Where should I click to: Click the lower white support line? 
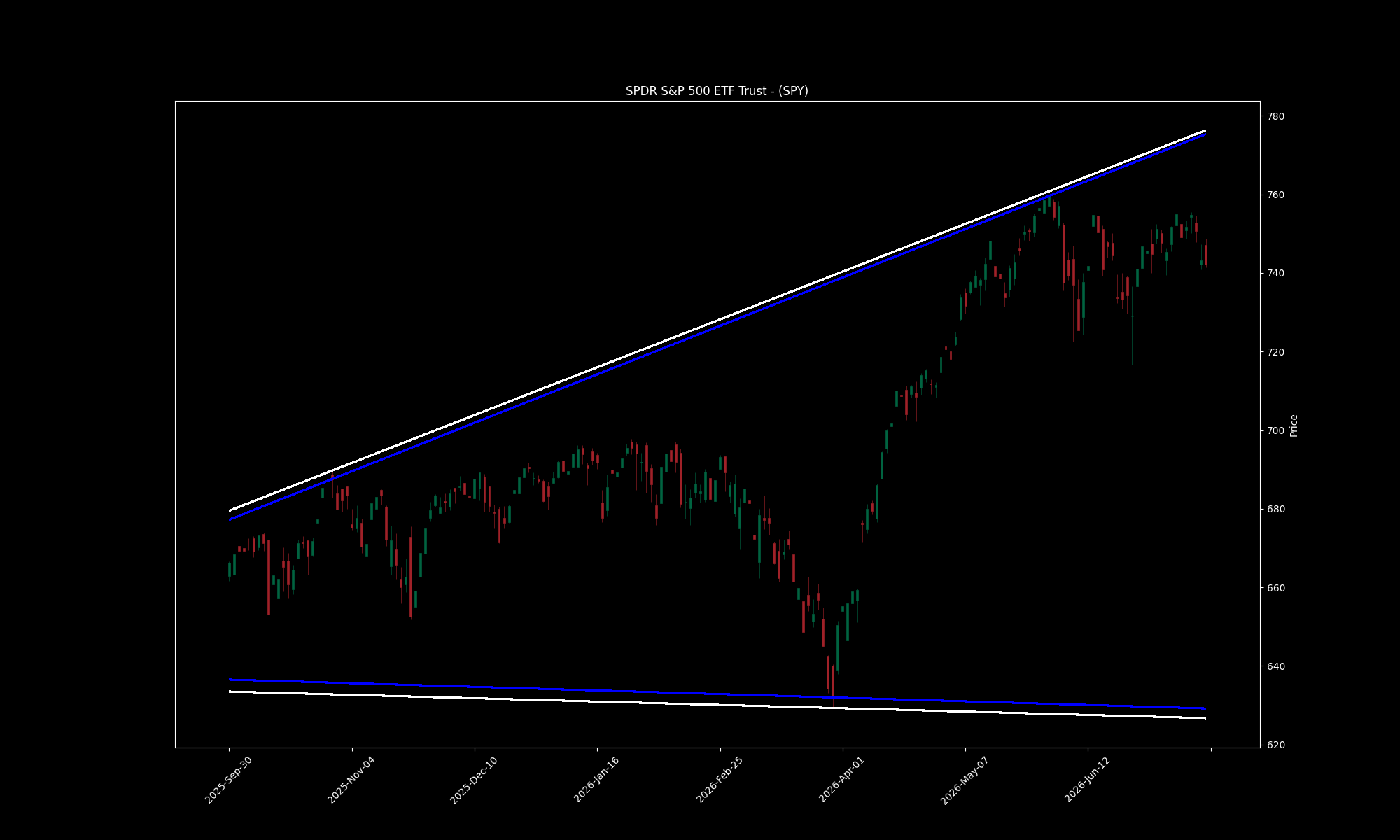717,705
